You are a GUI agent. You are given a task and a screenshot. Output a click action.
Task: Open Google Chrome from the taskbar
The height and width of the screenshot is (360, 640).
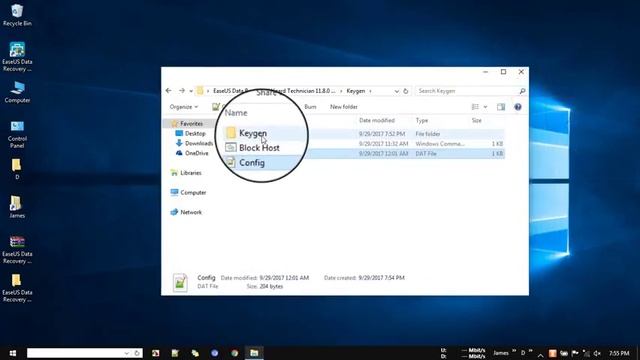click(234, 353)
